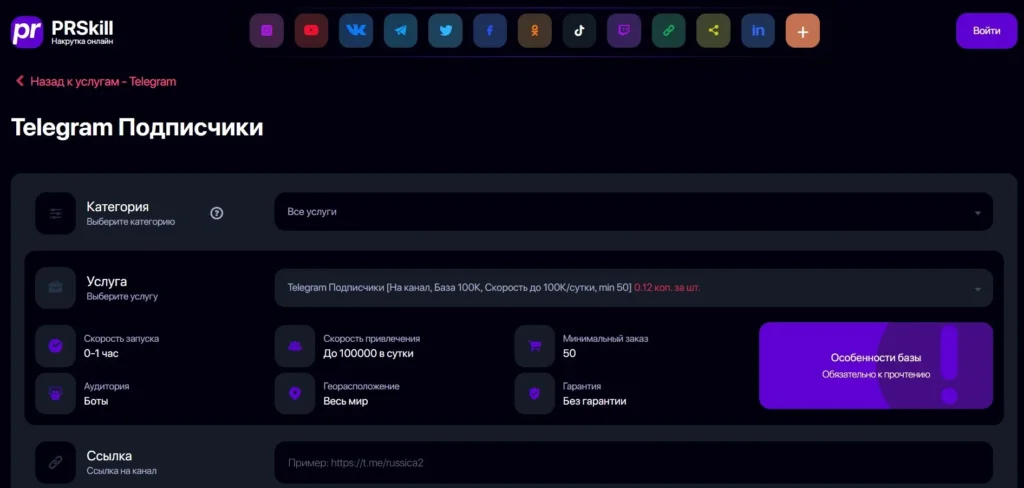This screenshot has height=488, width=1024.
Task: Go back via 'Назад к услугам - Telegram'
Action: coord(95,82)
